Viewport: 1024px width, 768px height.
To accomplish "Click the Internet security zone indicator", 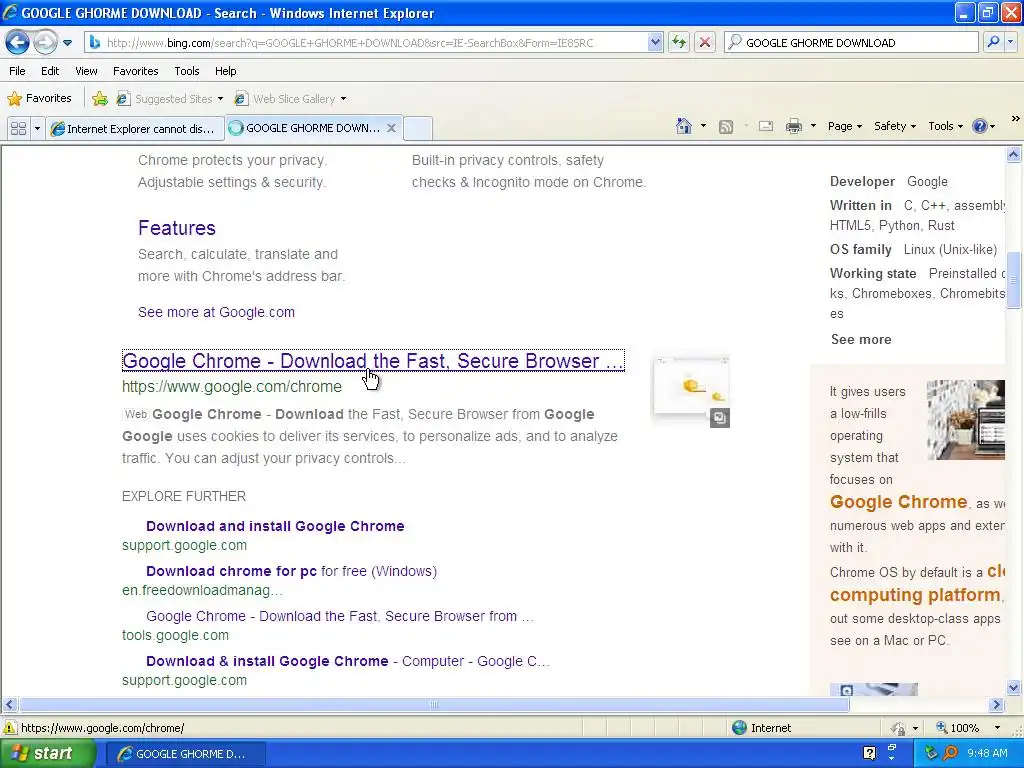I will (x=761, y=728).
